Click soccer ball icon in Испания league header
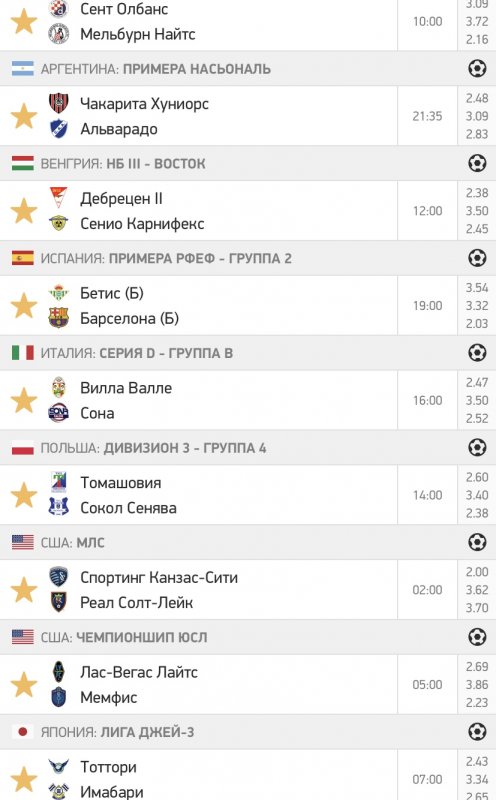Viewport: 496px width, 800px height. (x=477, y=258)
